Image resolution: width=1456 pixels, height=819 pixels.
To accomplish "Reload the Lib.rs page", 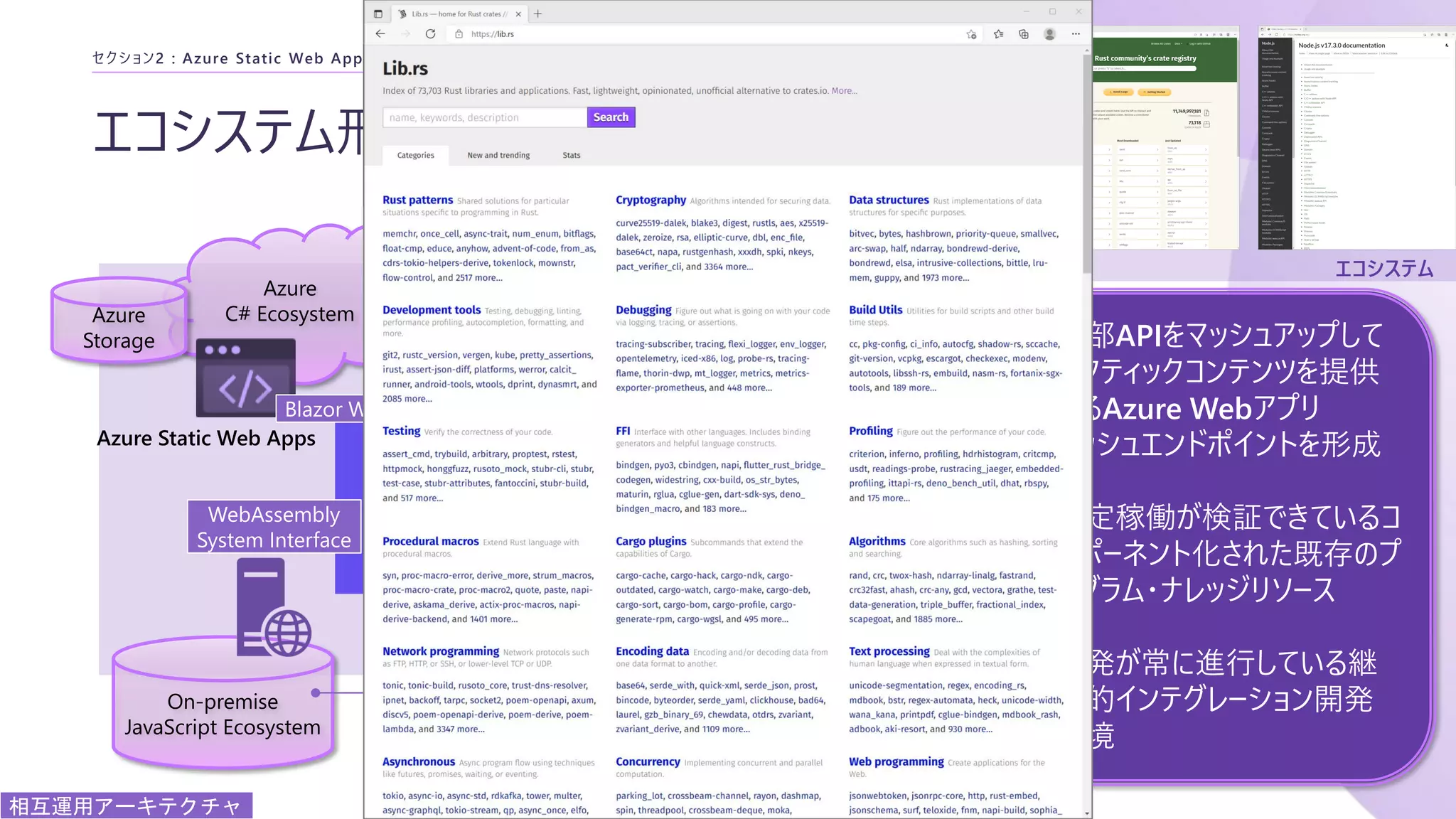I will pos(430,33).
